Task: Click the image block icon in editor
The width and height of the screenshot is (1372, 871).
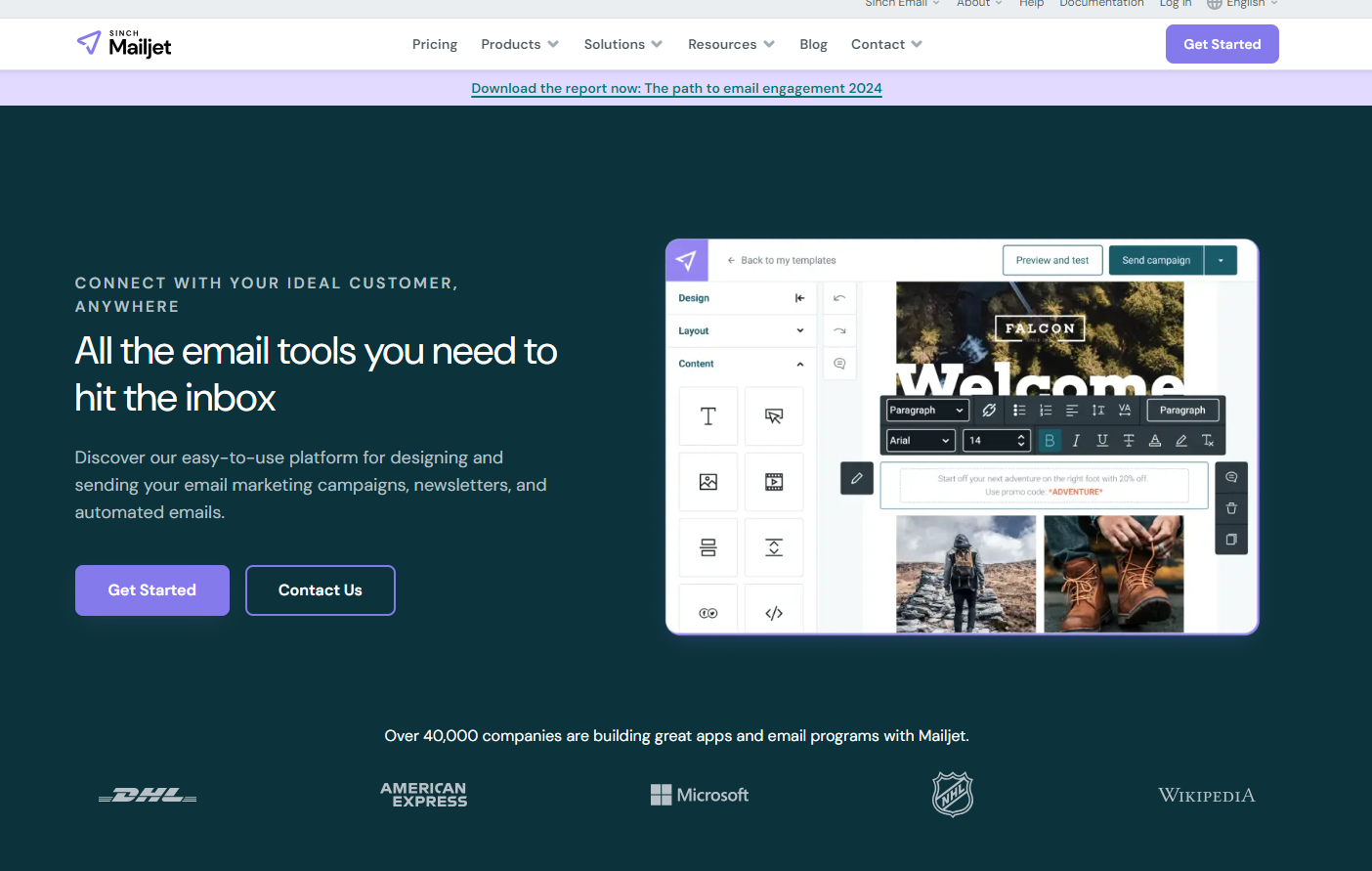Action: pos(708,482)
